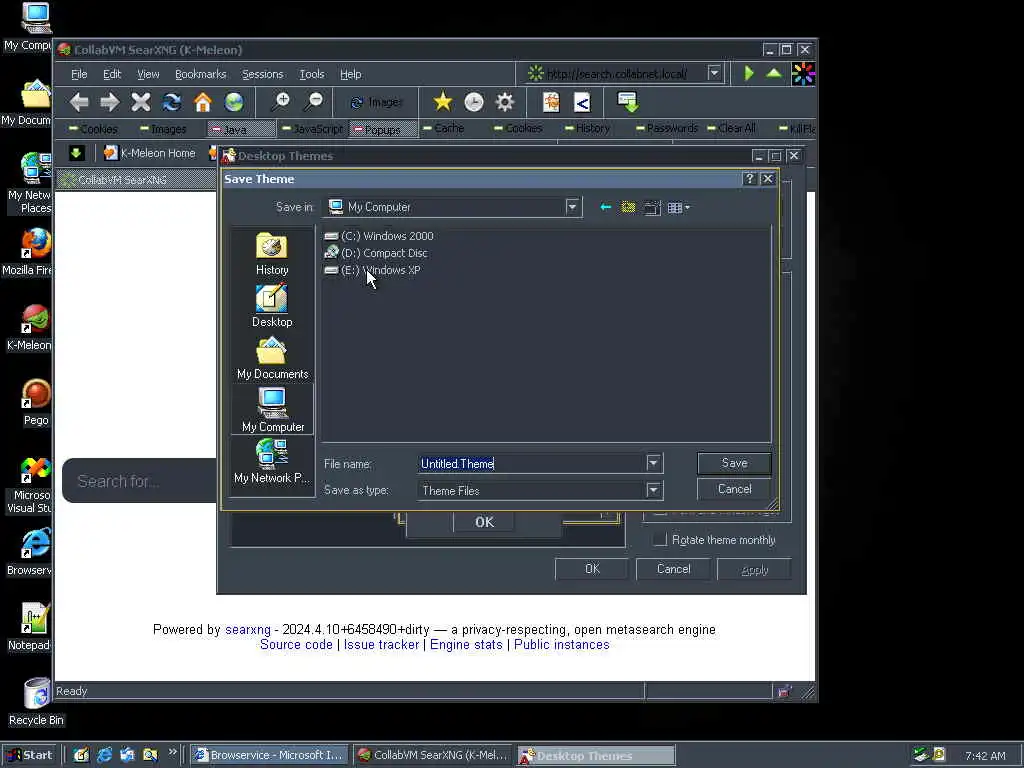Expand the File name dropdown arrow
The width and height of the screenshot is (1024, 768).
click(x=653, y=463)
